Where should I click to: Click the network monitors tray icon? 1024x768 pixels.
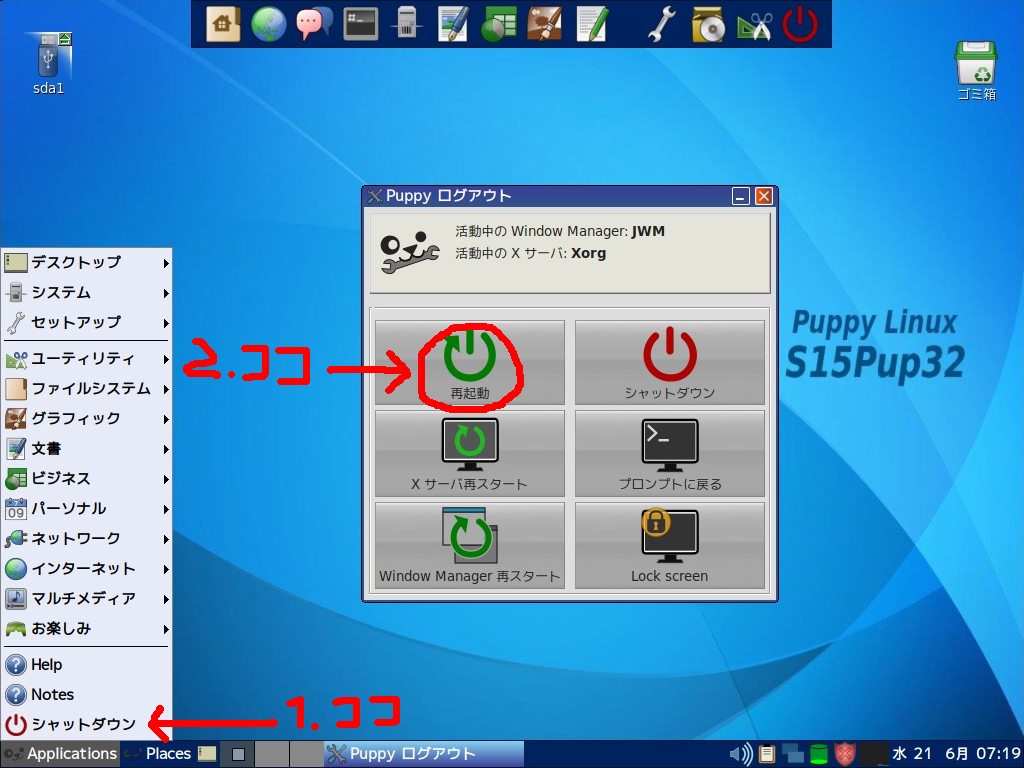pyautogui.click(x=793, y=754)
